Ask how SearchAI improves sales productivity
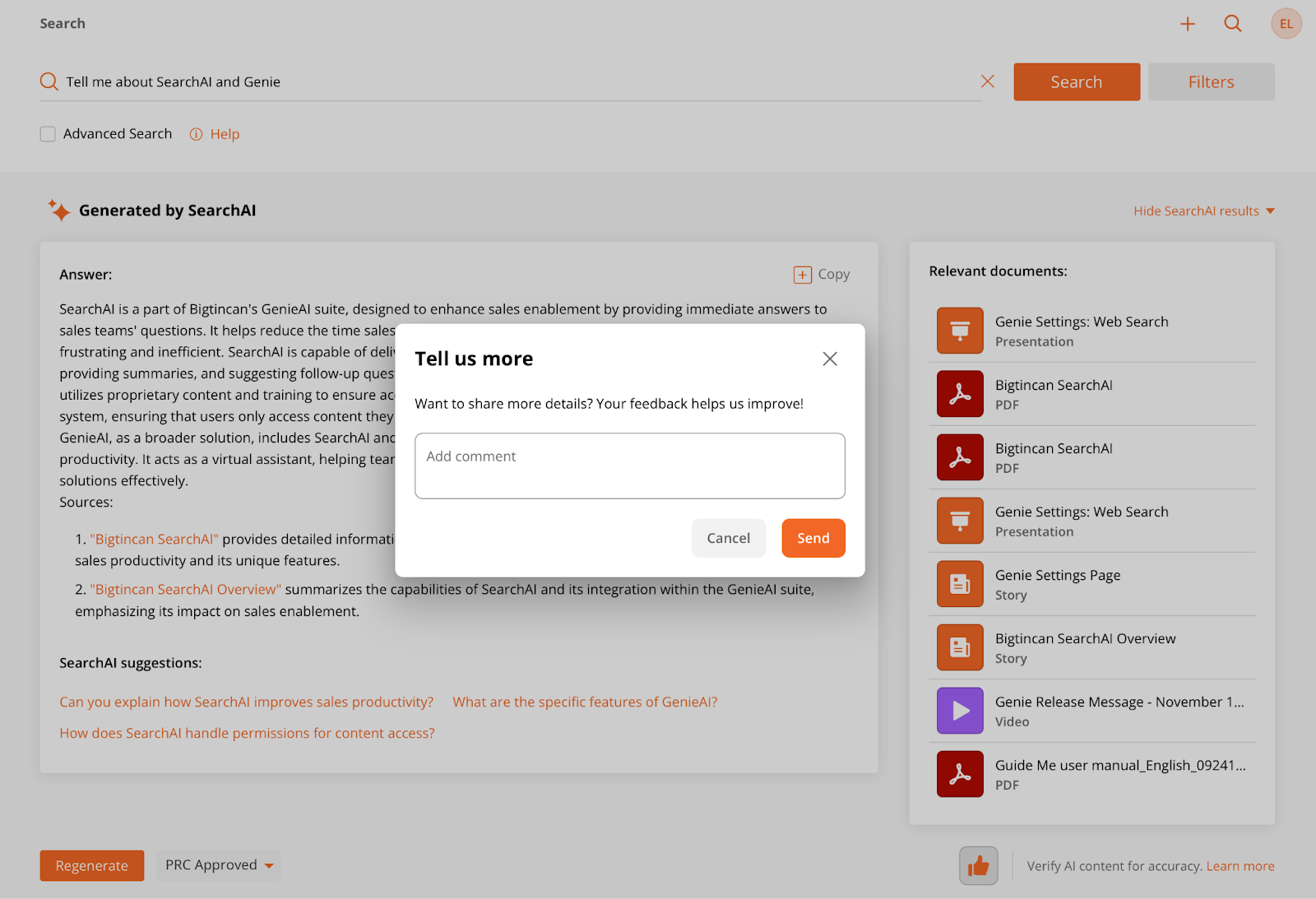The height and width of the screenshot is (899, 1316). 247,702
